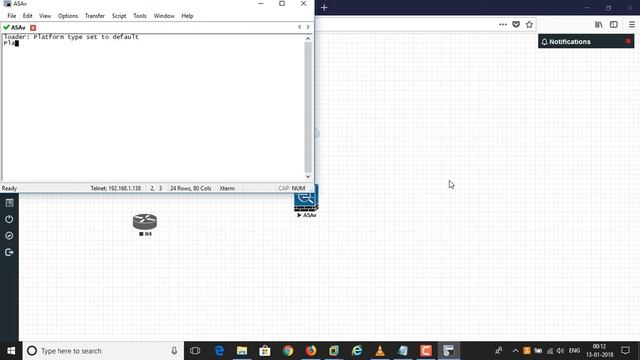Click the microphone icon in search box
Screen dimensions: 640x360
[x=174, y=351]
